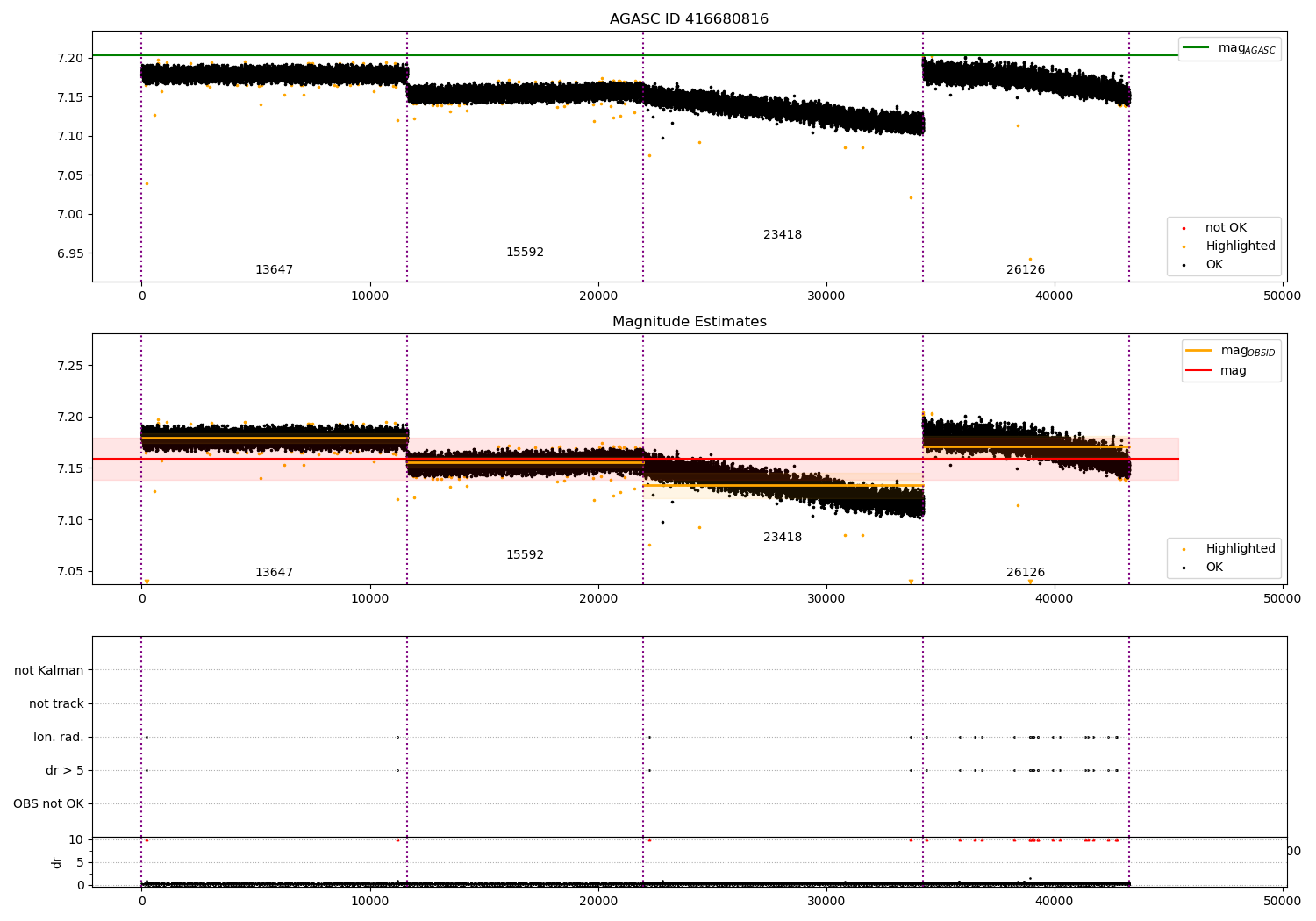This screenshot has width=1316, height=921.
Task: Click the 50000 x-axis tick of the bottom plot
Action: [1282, 902]
